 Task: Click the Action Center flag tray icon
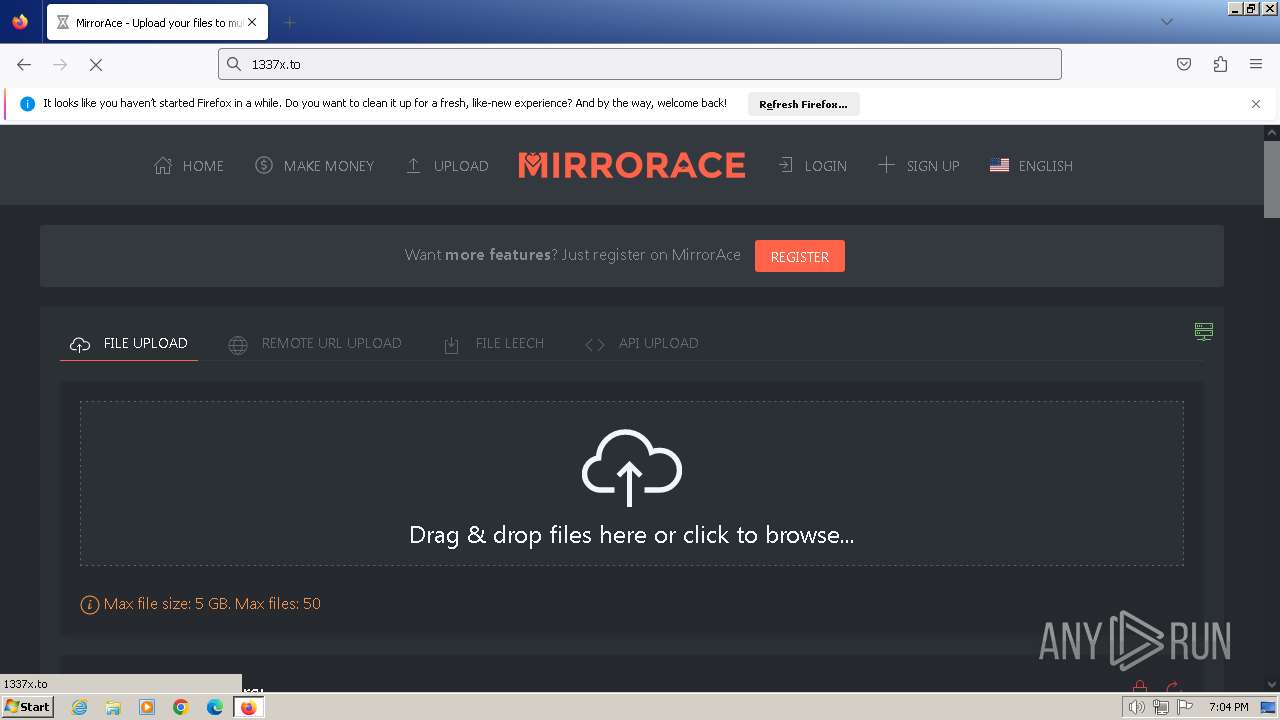[x=1186, y=707]
